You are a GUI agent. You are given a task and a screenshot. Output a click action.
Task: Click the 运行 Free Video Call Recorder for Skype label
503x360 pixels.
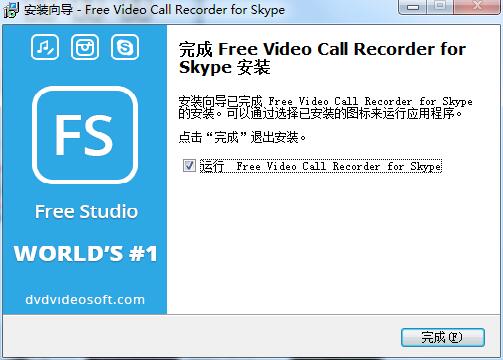321,166
